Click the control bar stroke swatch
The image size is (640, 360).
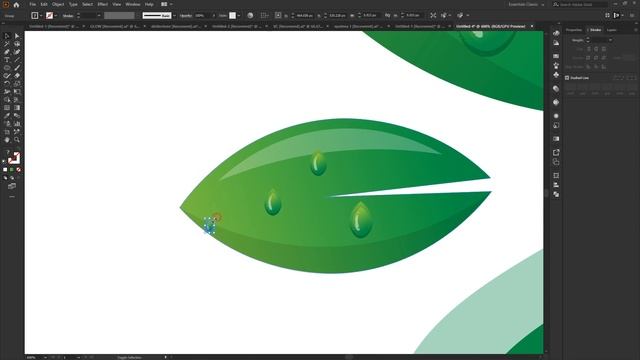[x=49, y=16]
